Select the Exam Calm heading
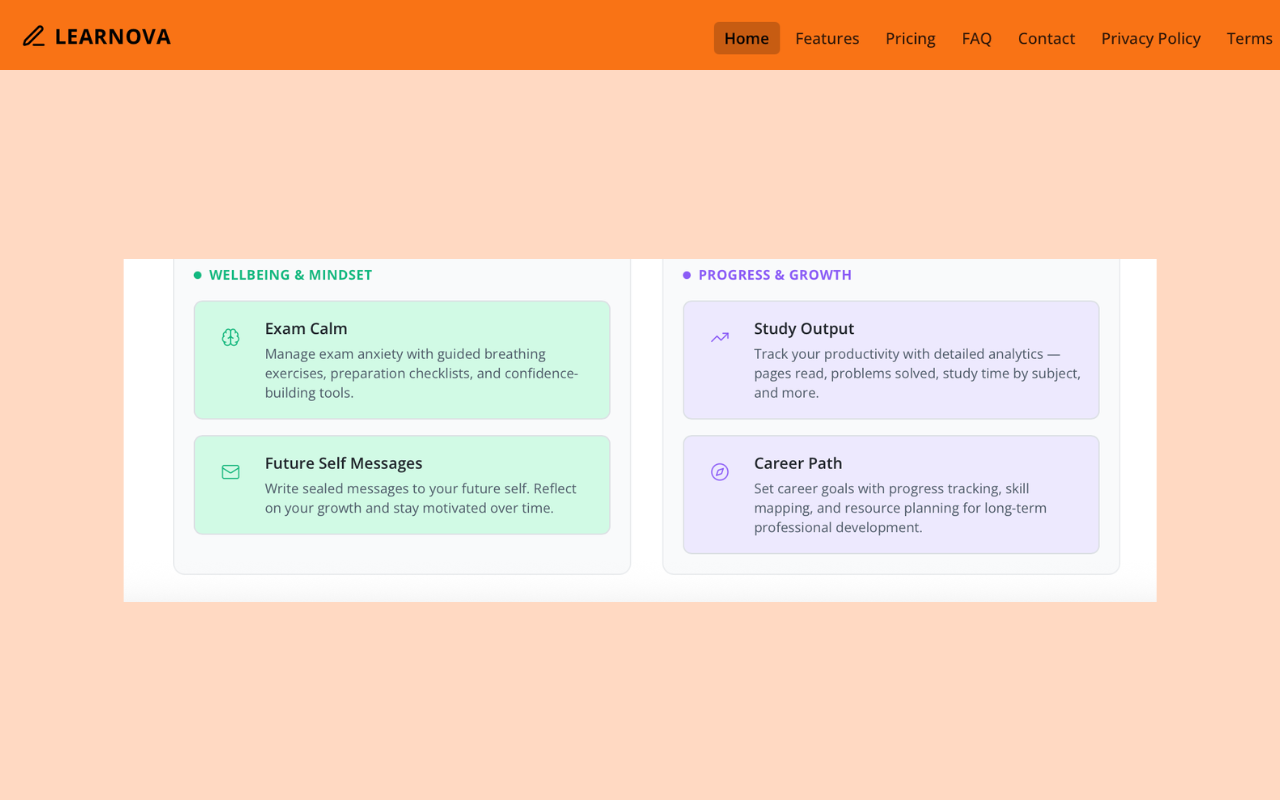 point(306,328)
